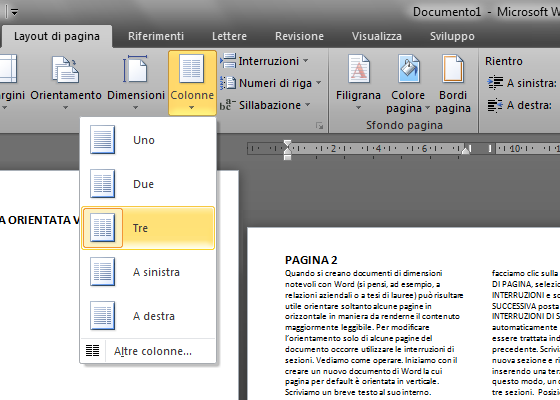Open the Quick Access Toolbar customize arrow
Screen dimensions: 560x400
[14, 12]
